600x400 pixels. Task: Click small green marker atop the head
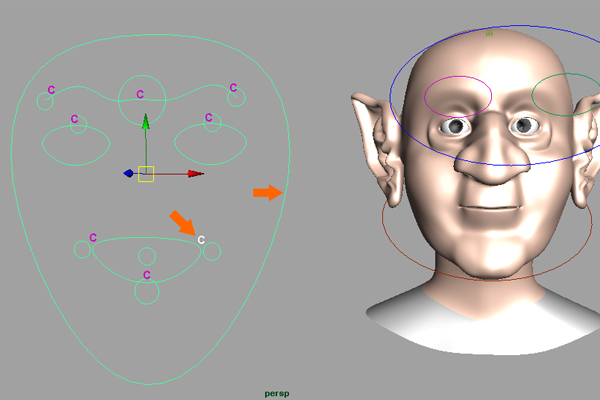[x=489, y=34]
